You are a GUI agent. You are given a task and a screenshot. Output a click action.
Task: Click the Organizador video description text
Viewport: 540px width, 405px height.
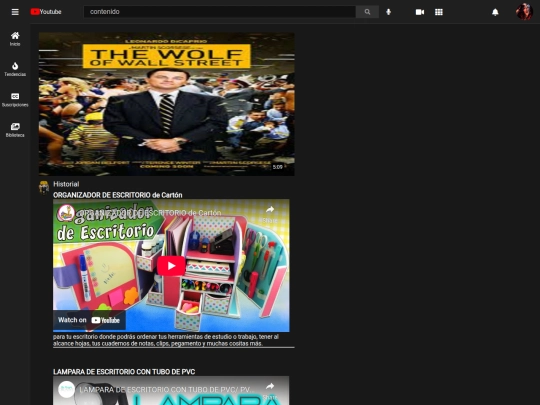[x=166, y=340]
